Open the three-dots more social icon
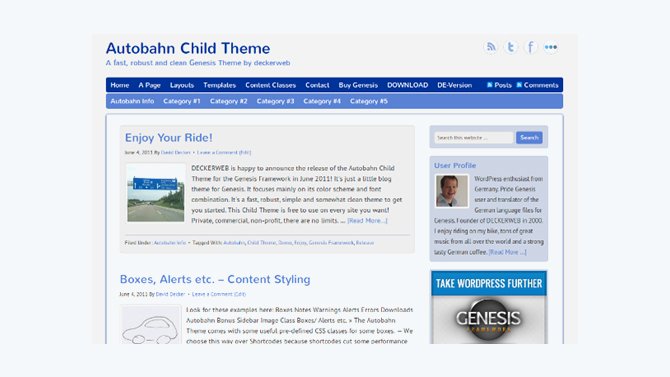The width and height of the screenshot is (670, 377). pyautogui.click(x=550, y=47)
